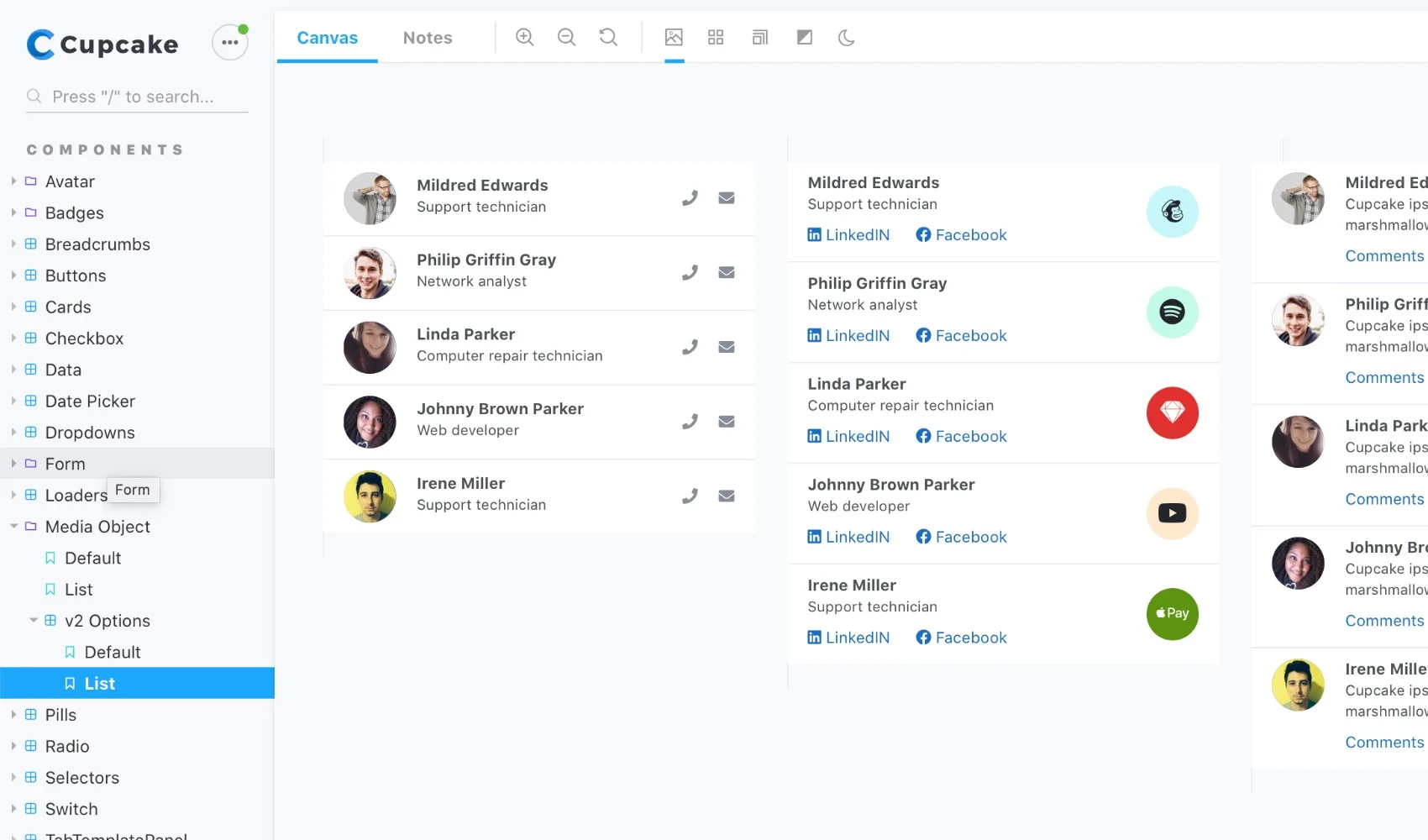Image resolution: width=1428 pixels, height=840 pixels.
Task: Collapse the Media Object folder
Action: (13, 527)
